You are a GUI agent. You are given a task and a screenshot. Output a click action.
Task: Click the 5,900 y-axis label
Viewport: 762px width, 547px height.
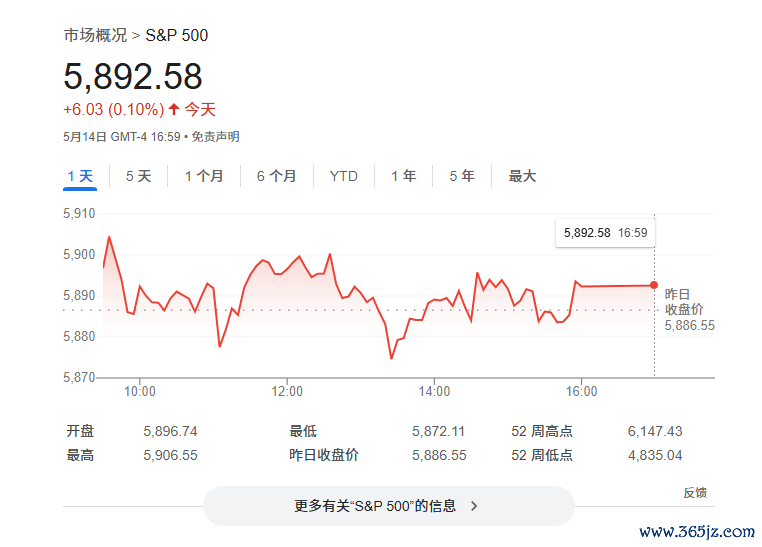pos(79,254)
